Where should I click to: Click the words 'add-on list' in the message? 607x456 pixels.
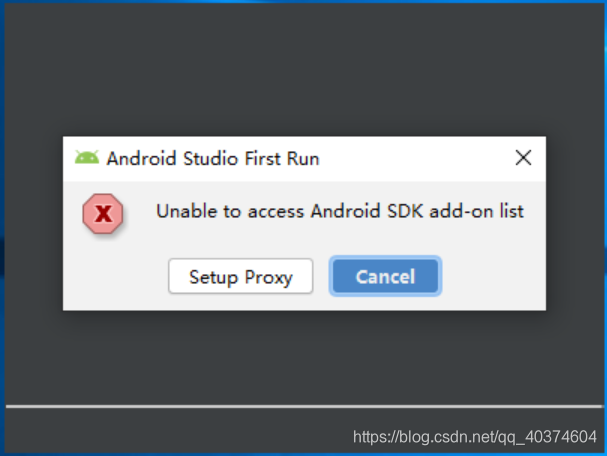[x=477, y=211]
